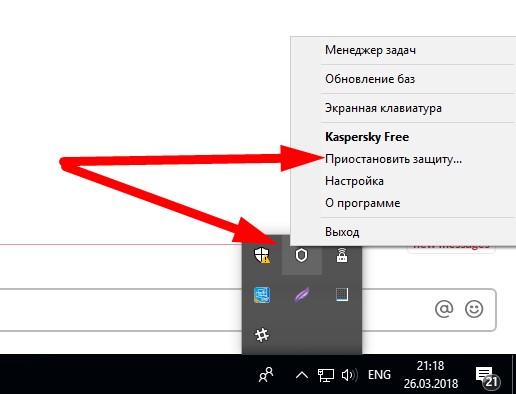Click the dark grid square tray icon
Viewport: 516px width, 394px height.
pos(342,295)
